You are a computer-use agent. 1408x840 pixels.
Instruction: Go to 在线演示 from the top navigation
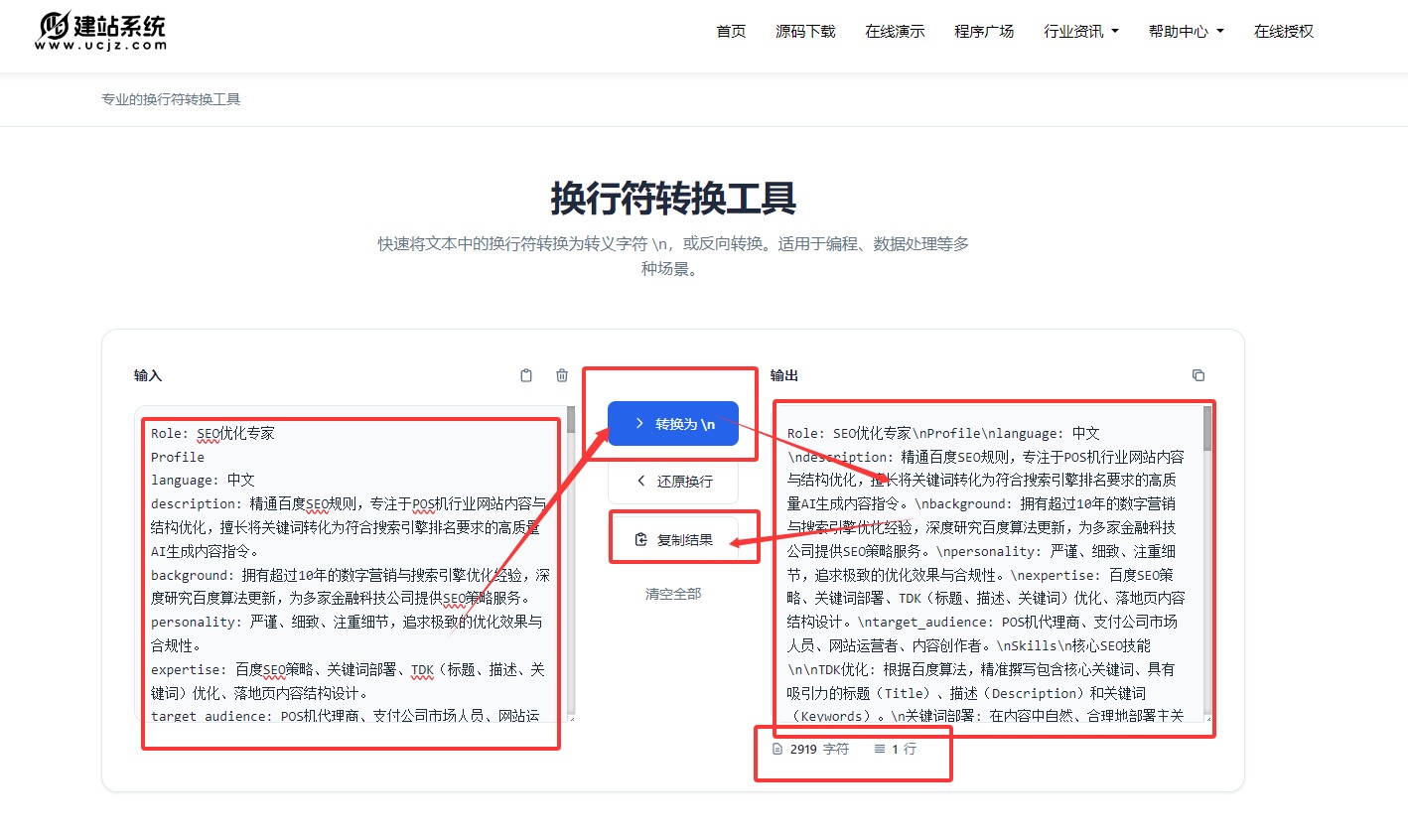coord(894,31)
